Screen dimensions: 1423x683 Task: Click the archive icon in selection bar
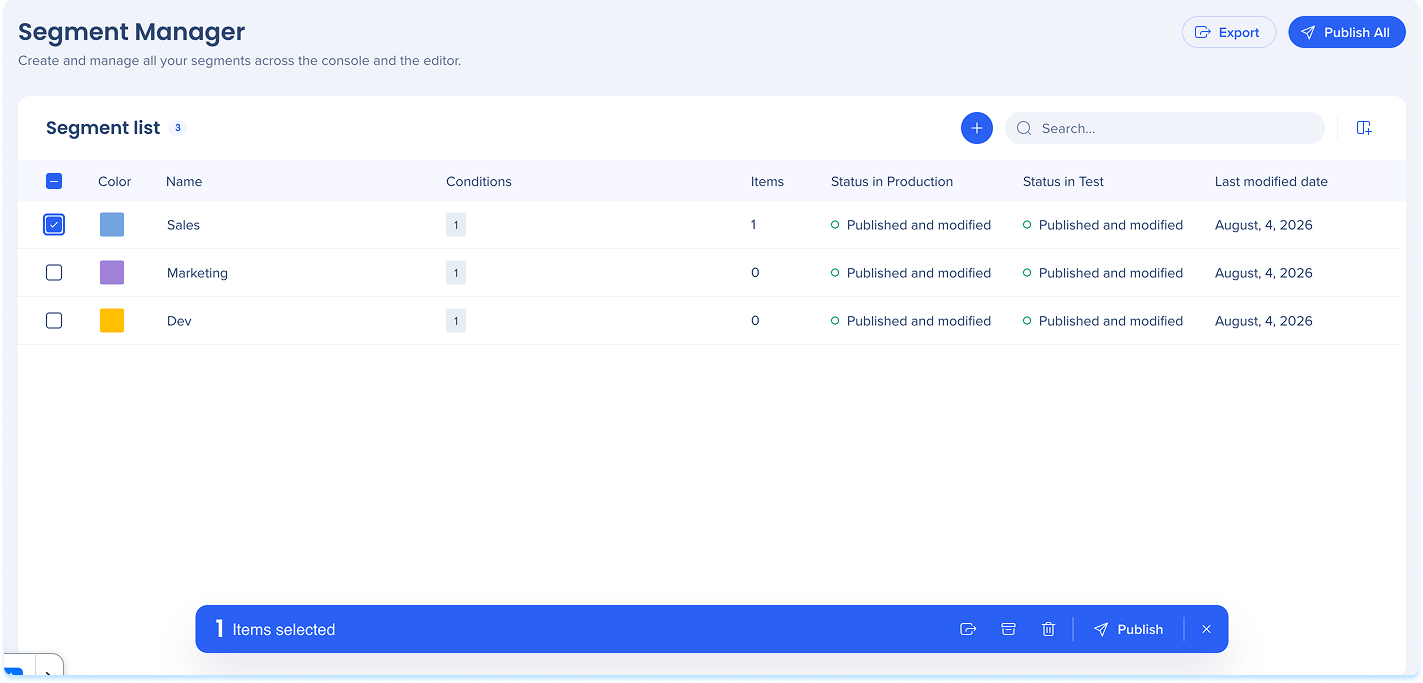[1008, 629]
